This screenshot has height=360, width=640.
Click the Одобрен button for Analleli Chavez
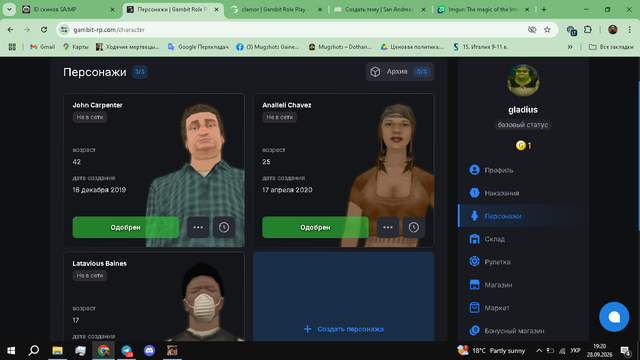click(315, 227)
